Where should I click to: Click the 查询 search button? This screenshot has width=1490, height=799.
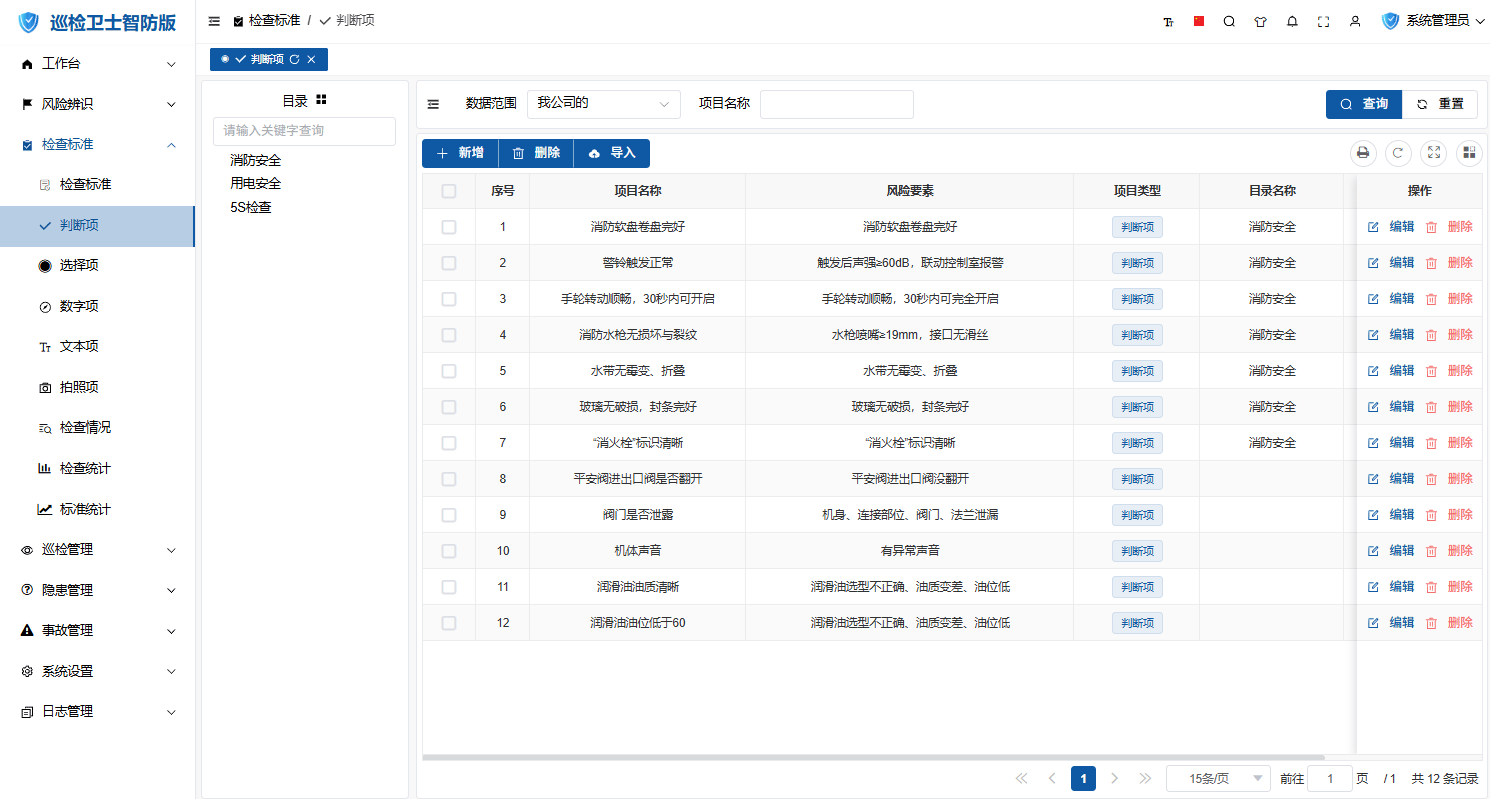click(1364, 104)
